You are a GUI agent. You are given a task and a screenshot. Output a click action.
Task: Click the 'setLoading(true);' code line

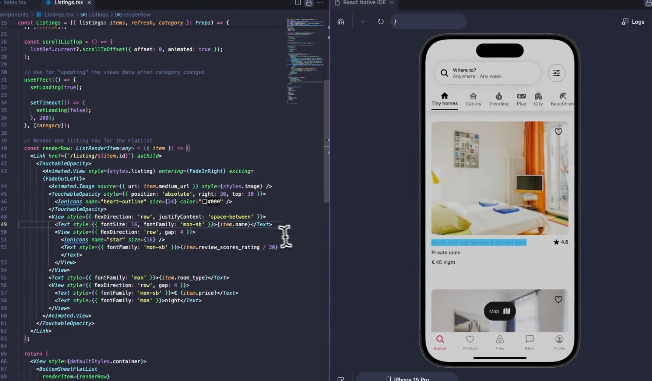click(56, 87)
